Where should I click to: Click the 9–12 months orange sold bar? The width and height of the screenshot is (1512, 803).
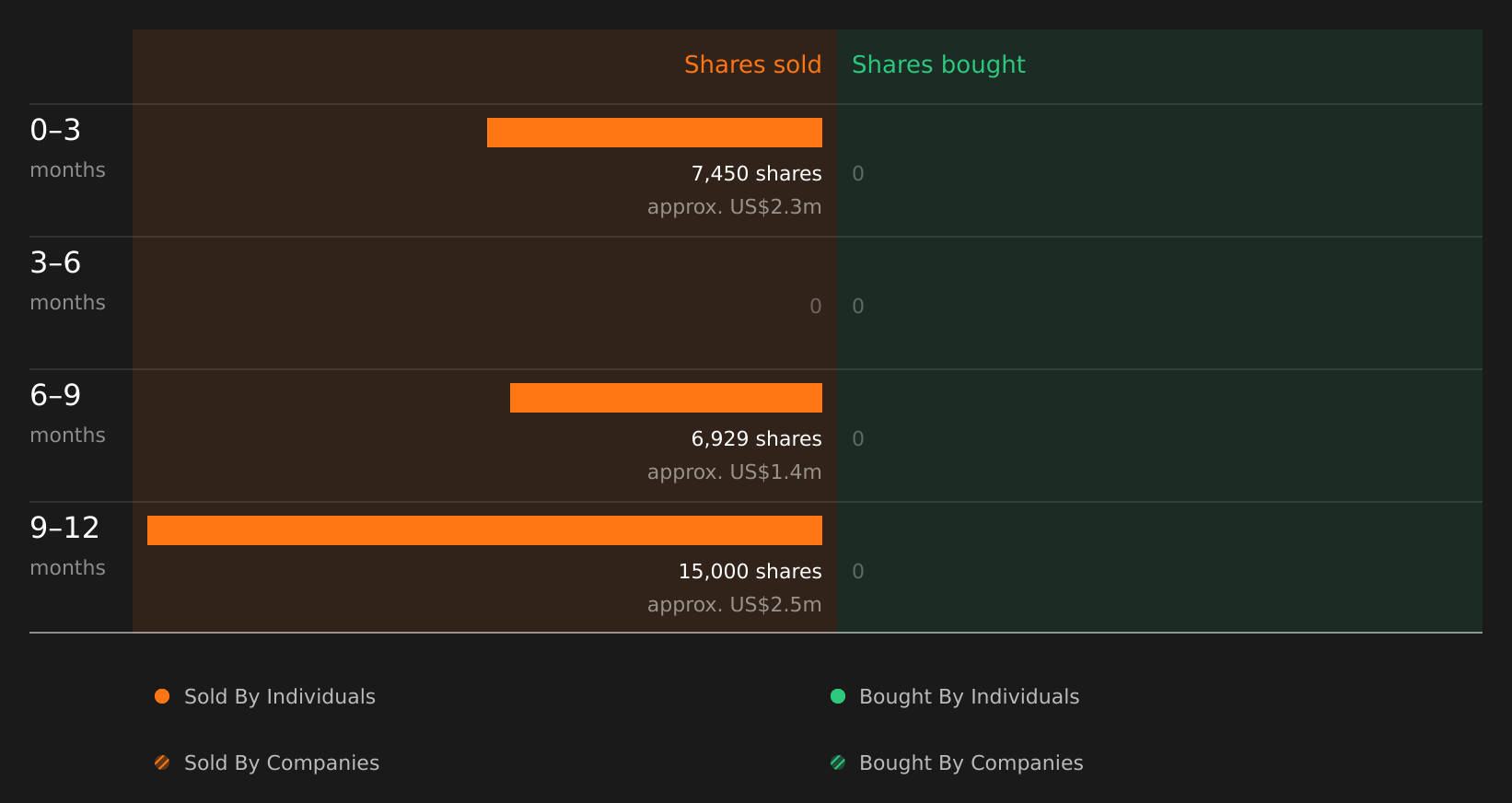484,530
